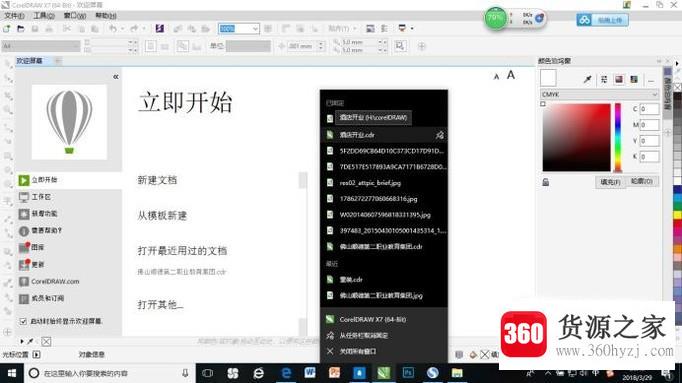This screenshot has height=383, width=682.
Task: Expand the Undo history arrow
Action: [x=122, y=29]
